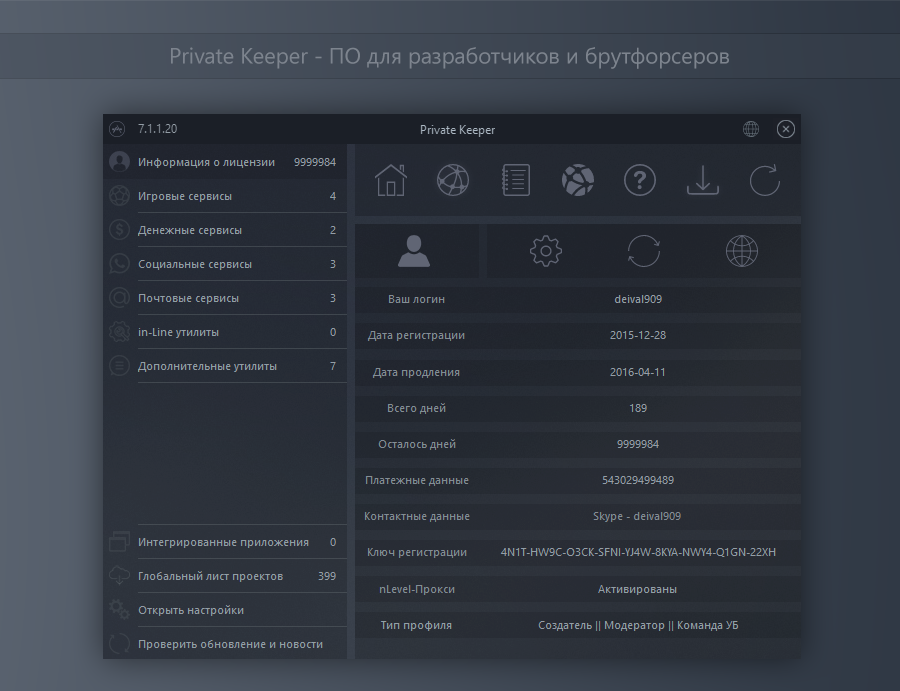
Task: Click Проверить обновление и новости
Action: point(230,644)
